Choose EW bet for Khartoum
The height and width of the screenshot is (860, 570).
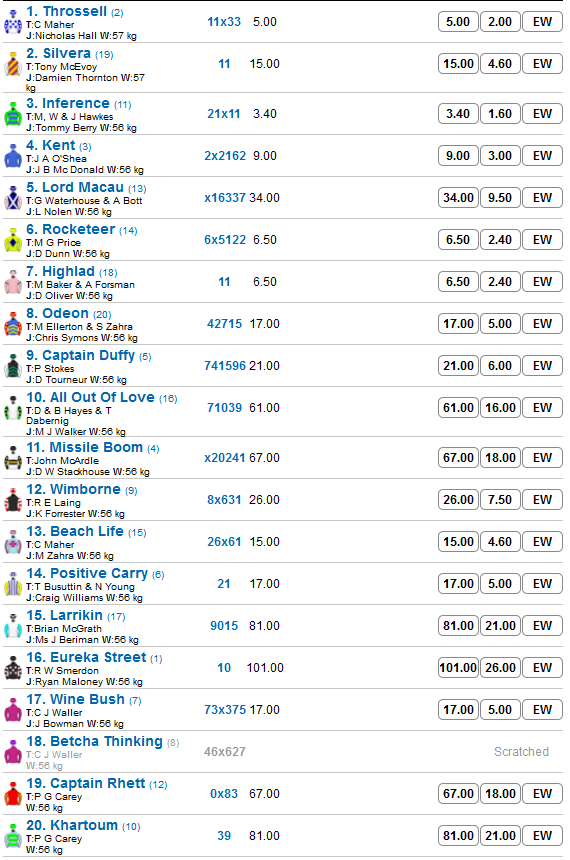(542, 836)
